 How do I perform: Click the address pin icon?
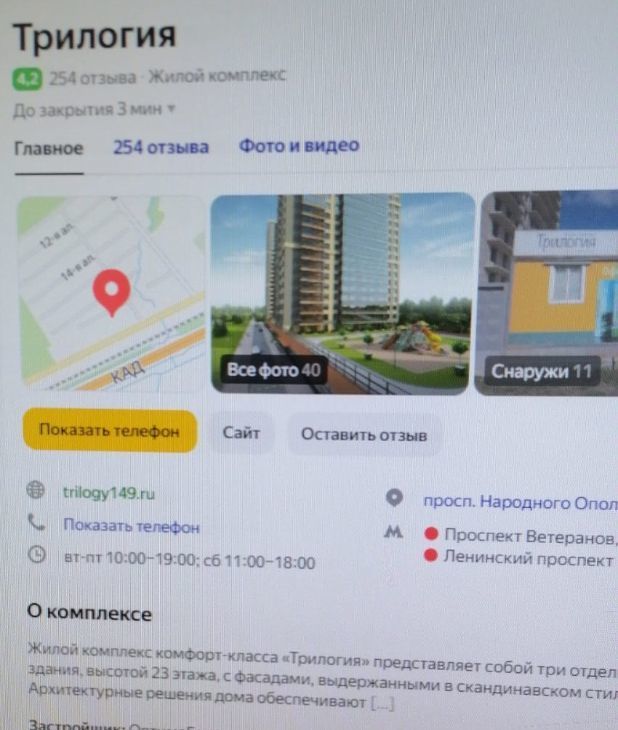(x=394, y=498)
